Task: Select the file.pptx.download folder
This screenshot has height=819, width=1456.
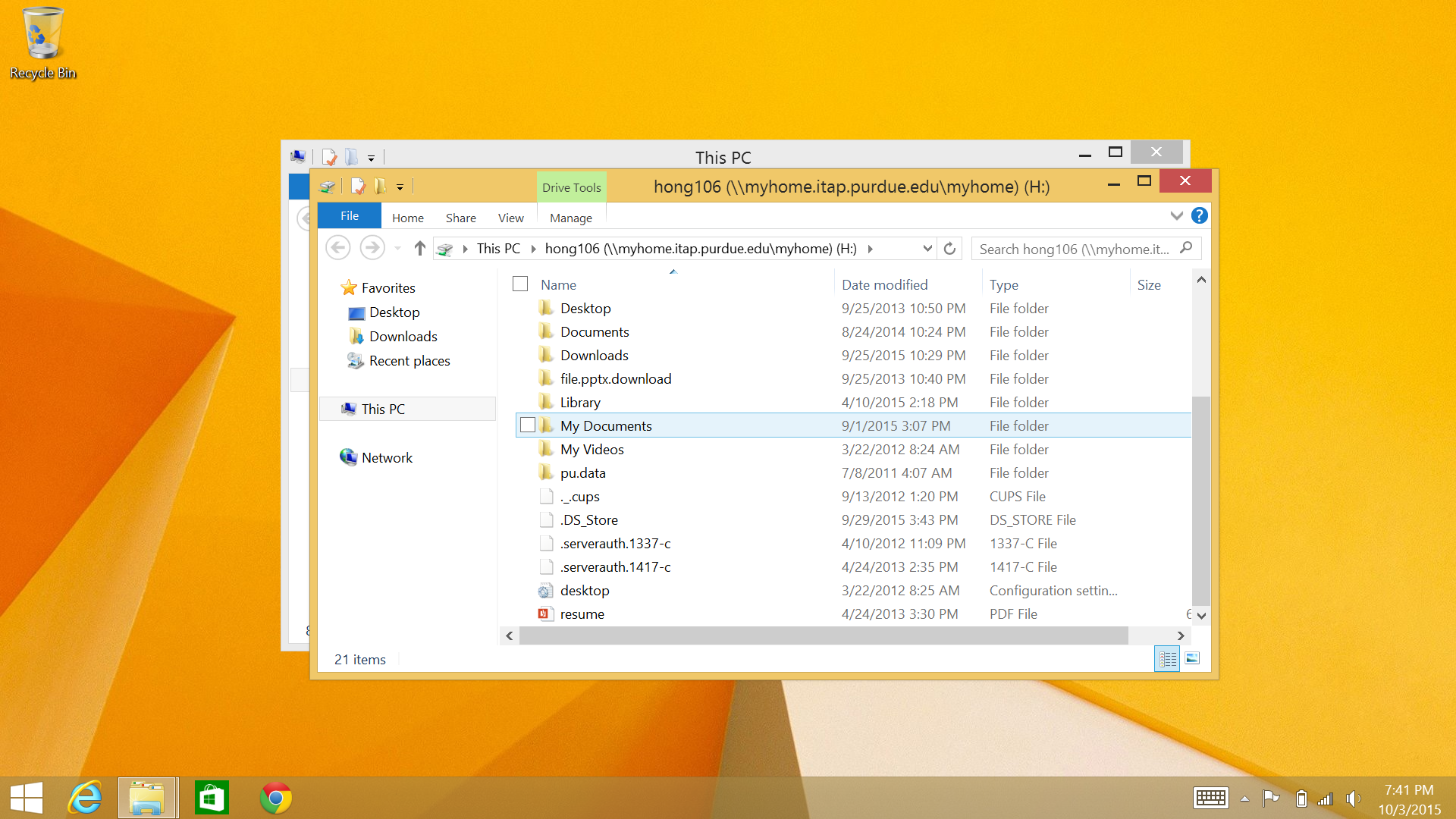Action: [616, 379]
